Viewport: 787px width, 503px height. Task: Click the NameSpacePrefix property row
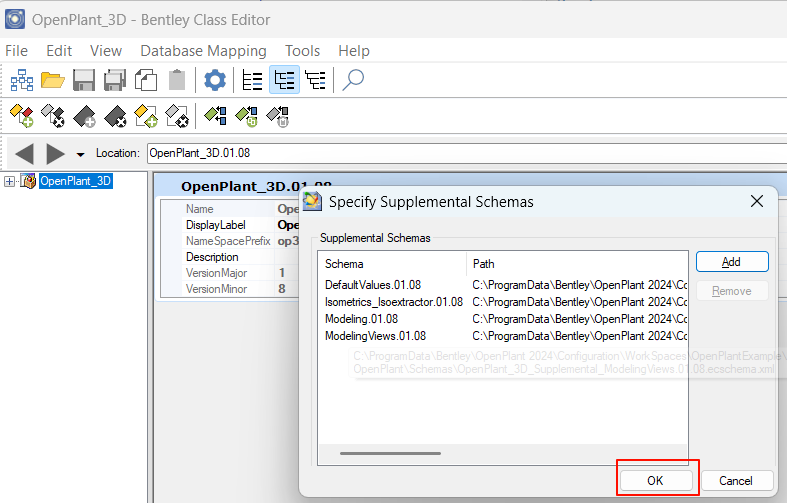tap(230, 241)
